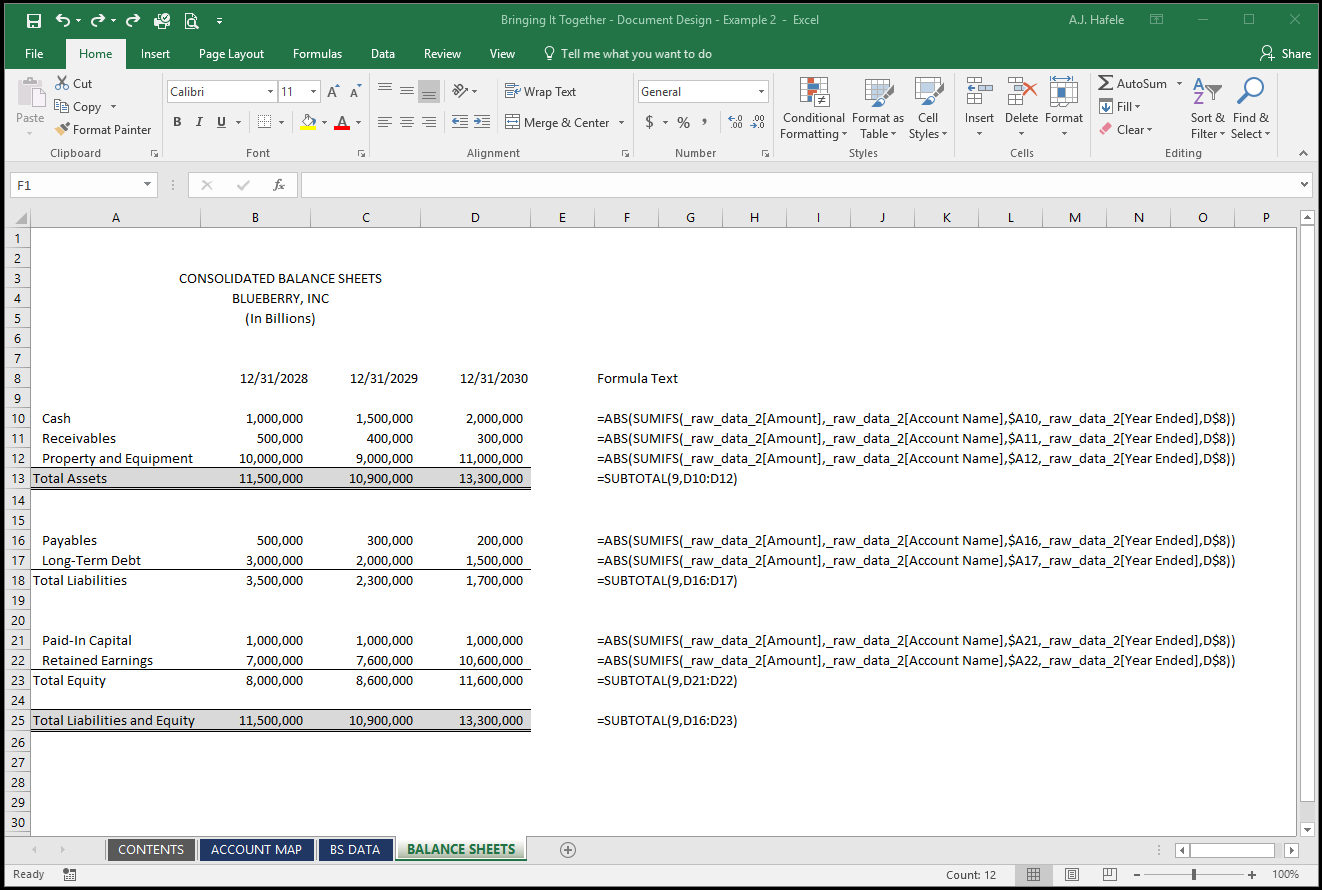The image size is (1322, 890).
Task: Click the Increase Indent icon
Action: tap(482, 122)
